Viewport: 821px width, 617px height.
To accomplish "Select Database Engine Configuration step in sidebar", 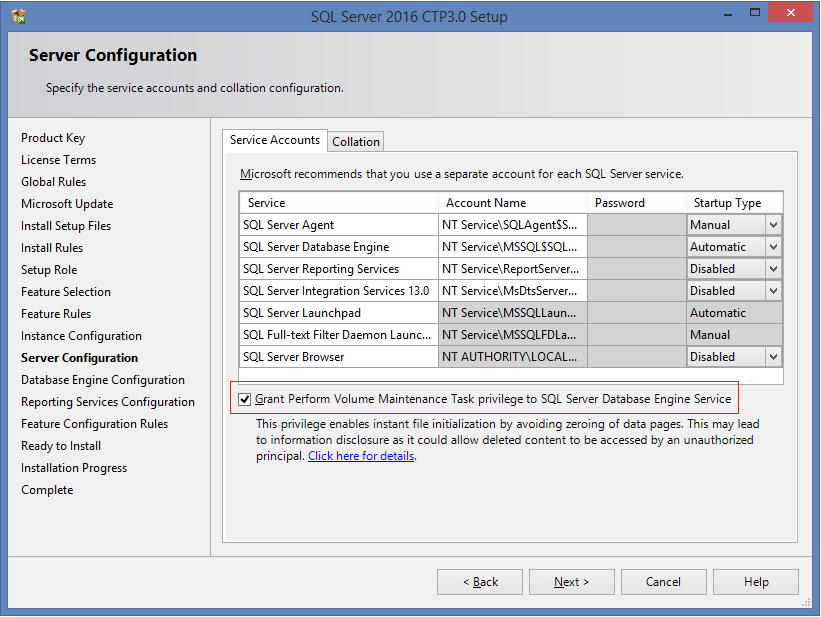I will tap(103, 380).
